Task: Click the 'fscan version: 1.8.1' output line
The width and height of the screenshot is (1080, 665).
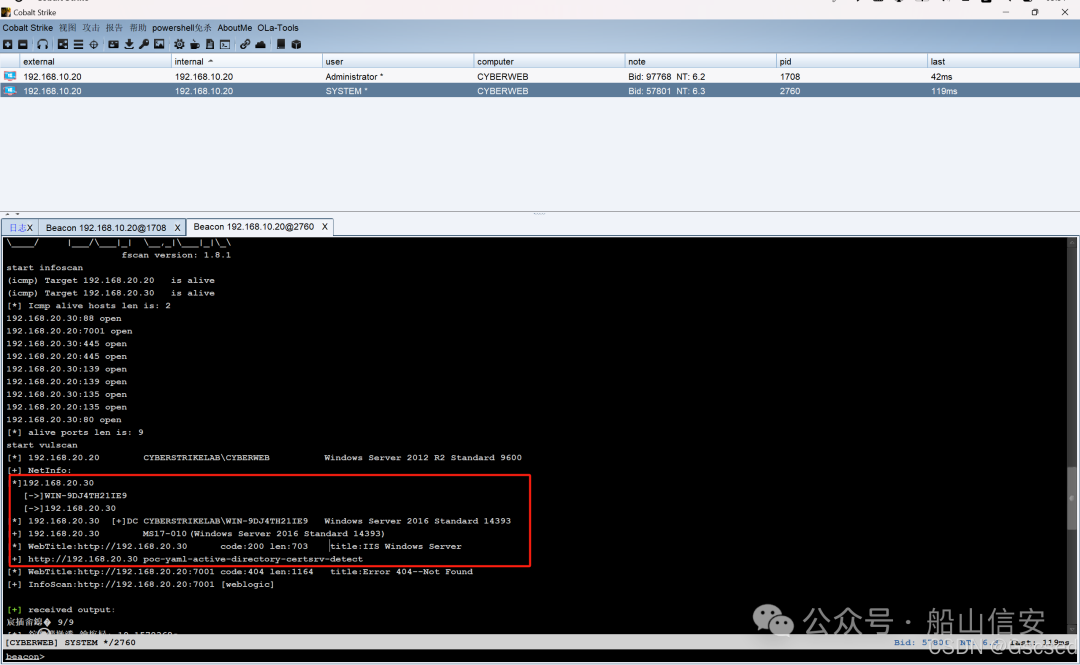Action: tap(176, 255)
